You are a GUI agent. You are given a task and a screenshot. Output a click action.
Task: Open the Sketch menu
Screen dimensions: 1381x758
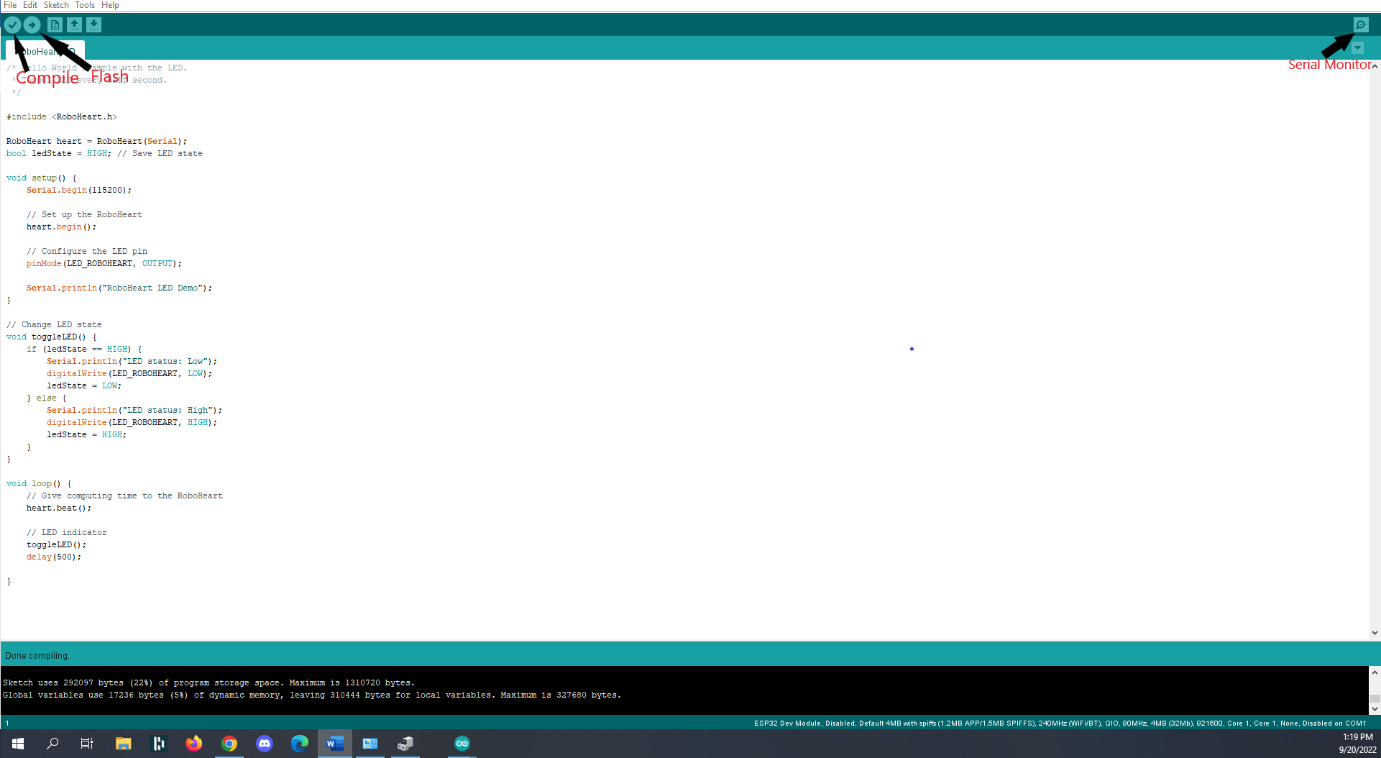pos(56,5)
